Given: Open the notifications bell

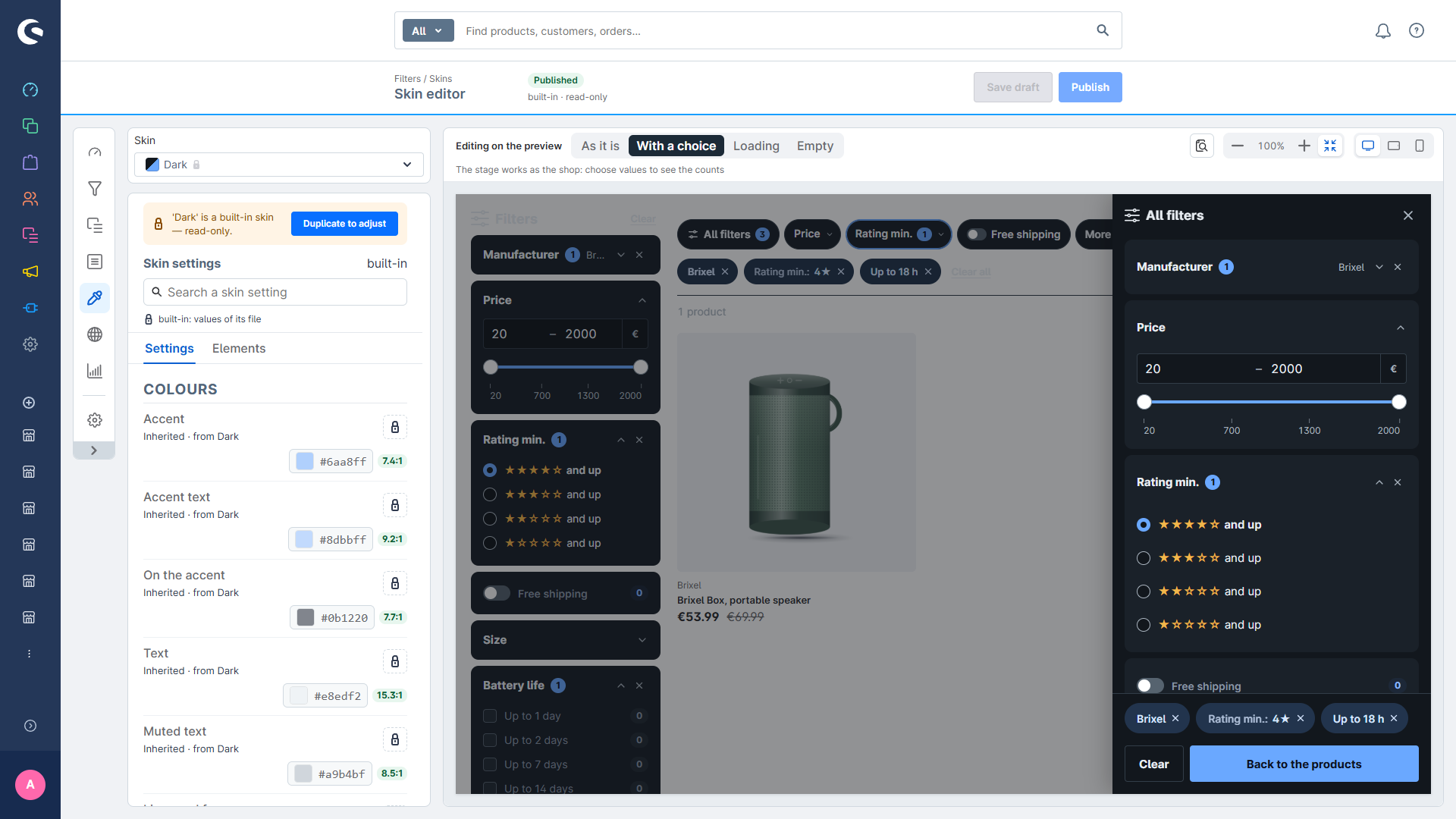Looking at the screenshot, I should point(1383,30).
